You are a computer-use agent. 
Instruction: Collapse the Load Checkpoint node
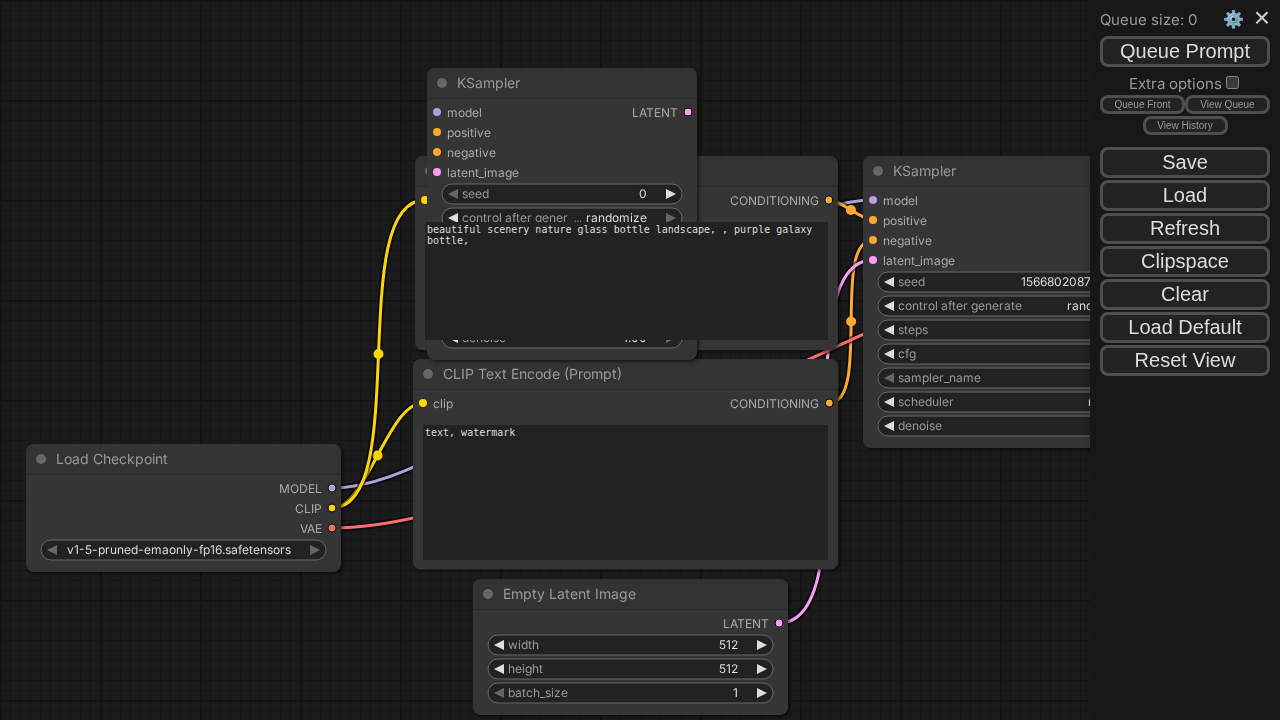coord(41,459)
